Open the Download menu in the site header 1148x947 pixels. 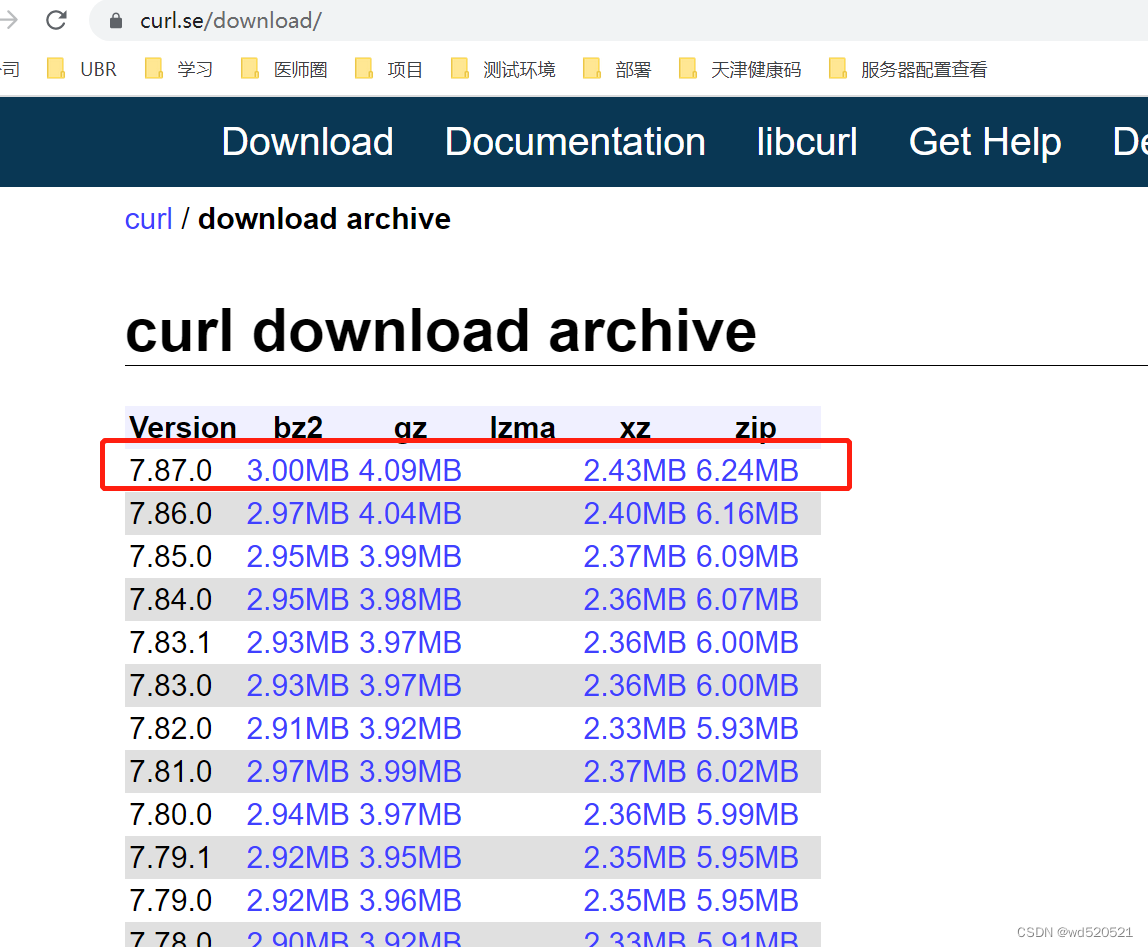coord(308,141)
